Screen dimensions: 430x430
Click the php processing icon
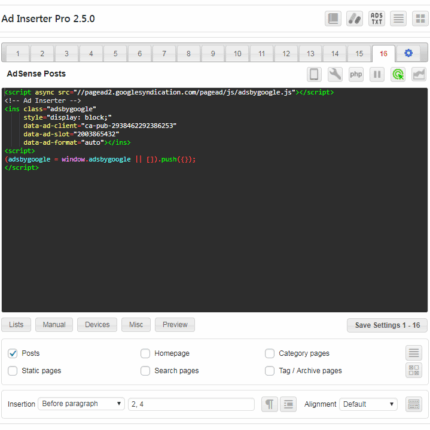(x=356, y=74)
